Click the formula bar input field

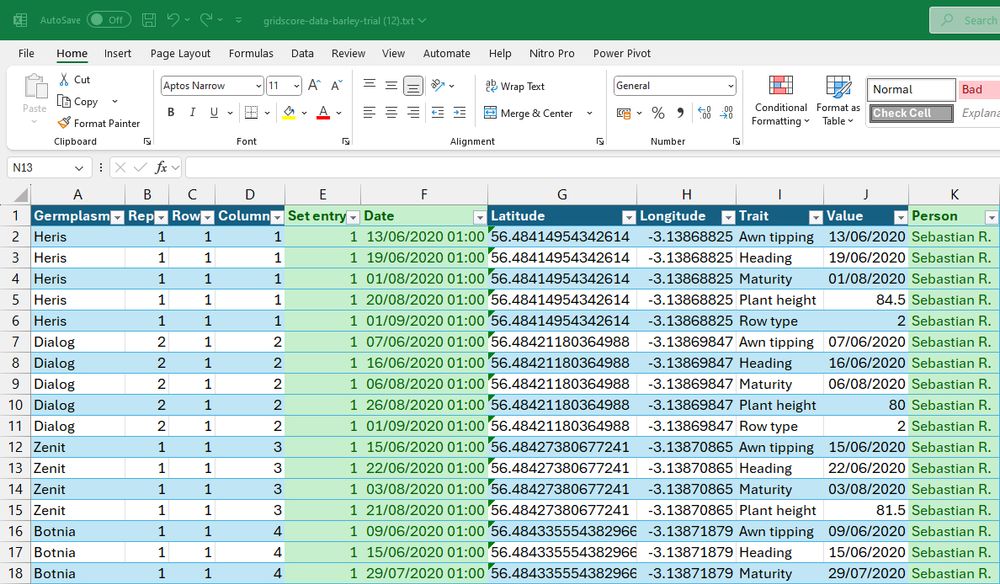[592, 168]
